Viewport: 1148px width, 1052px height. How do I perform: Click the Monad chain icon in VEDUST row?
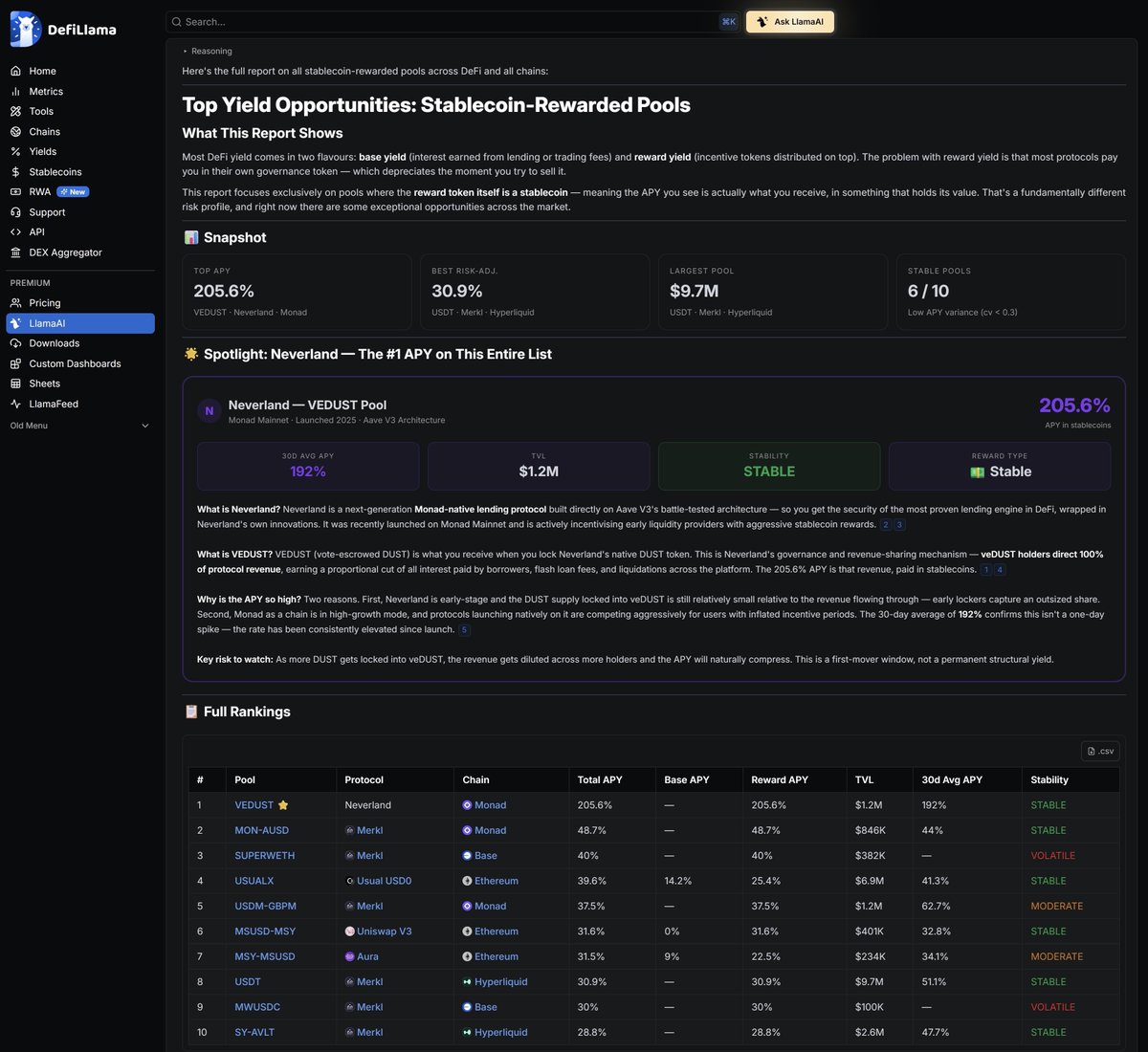467,805
